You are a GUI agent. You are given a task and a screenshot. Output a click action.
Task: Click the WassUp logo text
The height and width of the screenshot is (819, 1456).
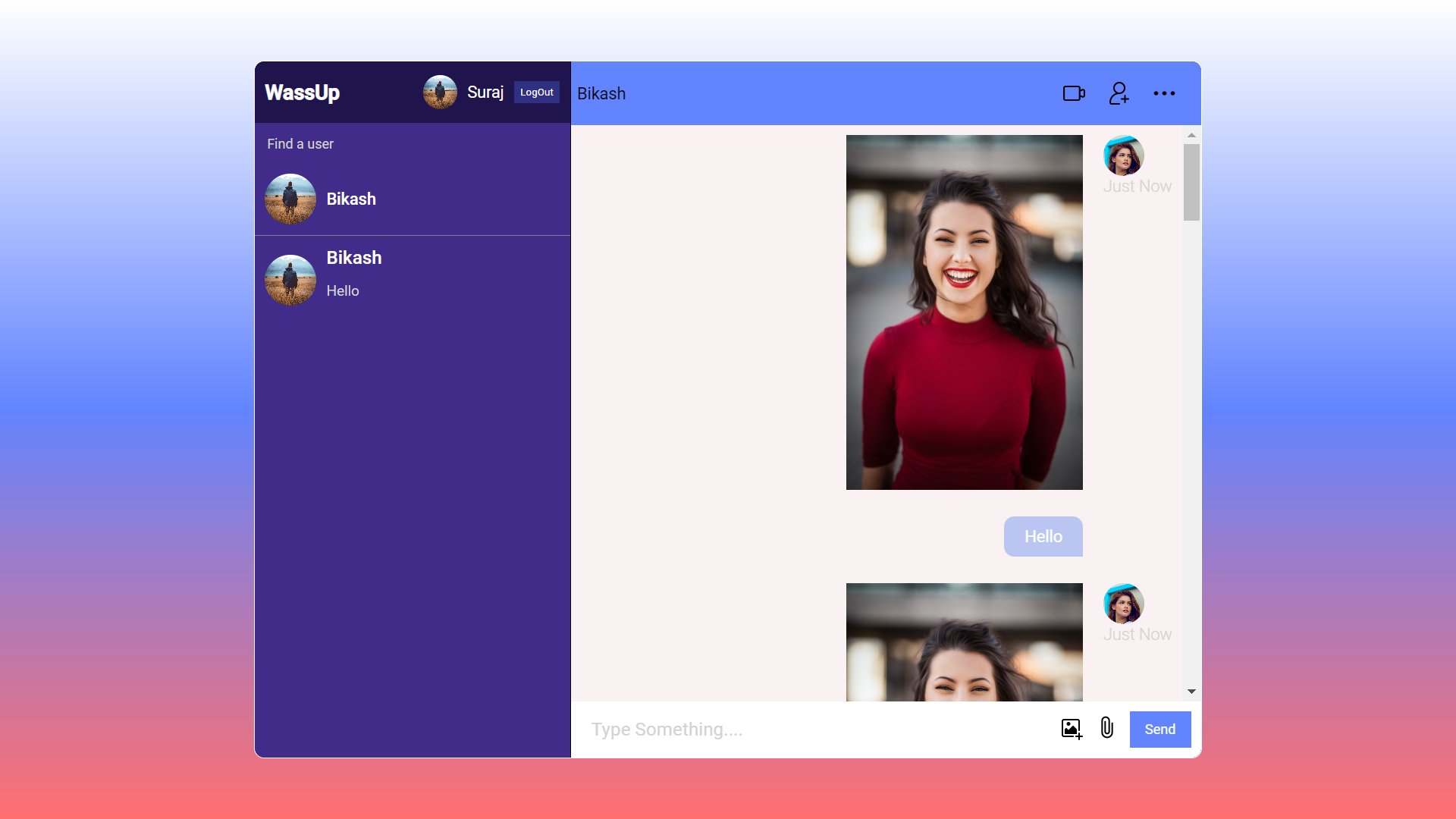point(302,93)
